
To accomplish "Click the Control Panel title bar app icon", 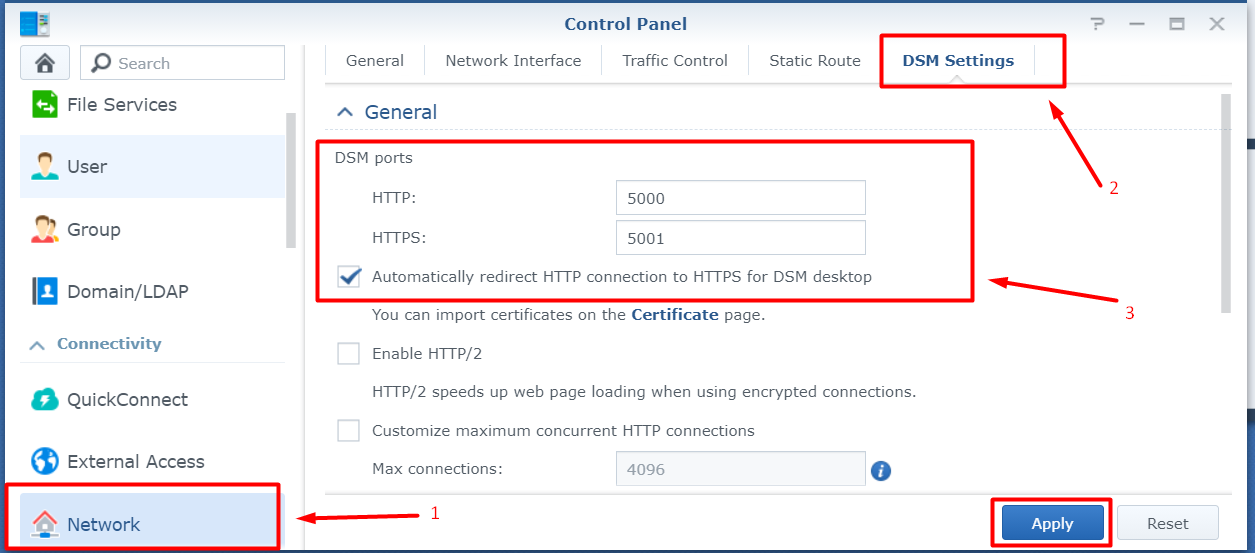I will click(x=35, y=23).
